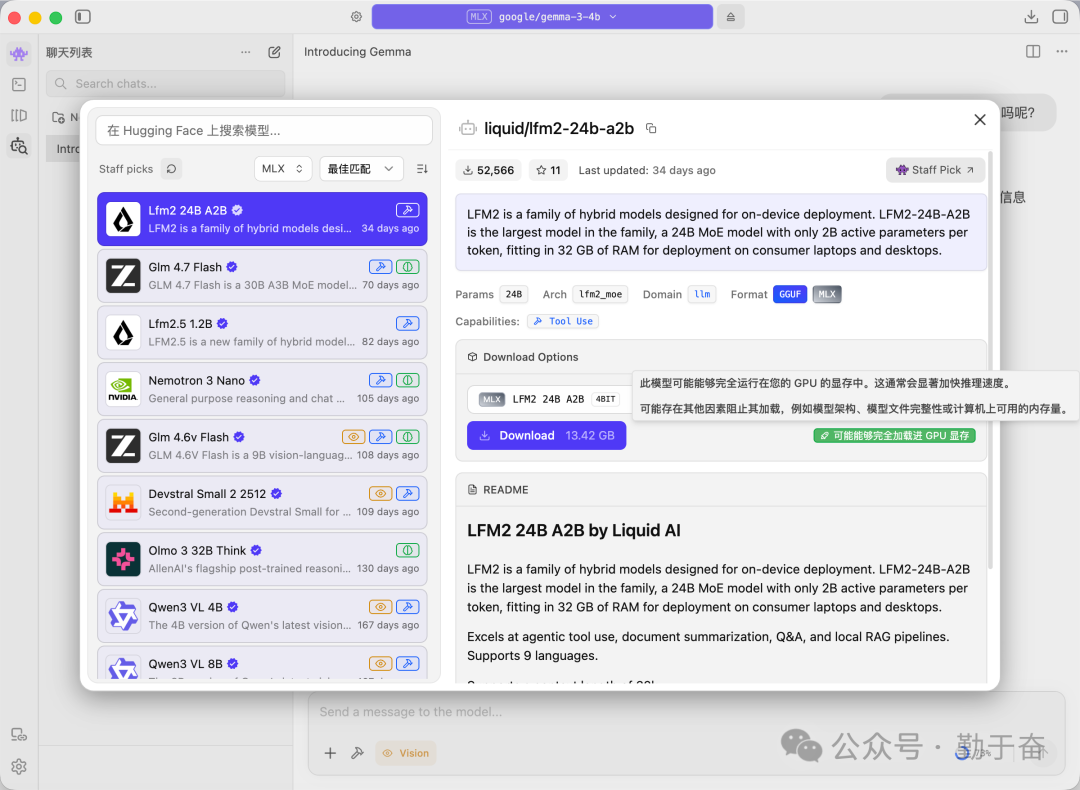The image size is (1080, 790).
Task: Toggle the right sidebar panel icon
Action: [1060, 17]
